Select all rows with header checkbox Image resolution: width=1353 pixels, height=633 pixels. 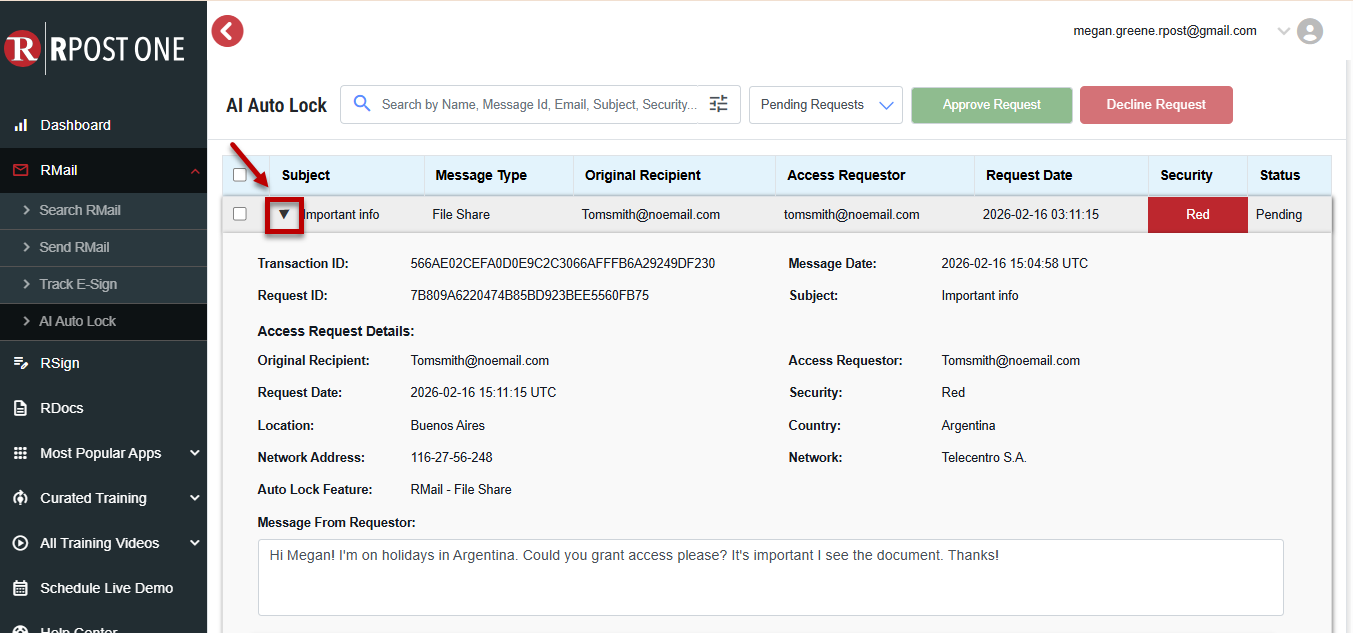(240, 175)
